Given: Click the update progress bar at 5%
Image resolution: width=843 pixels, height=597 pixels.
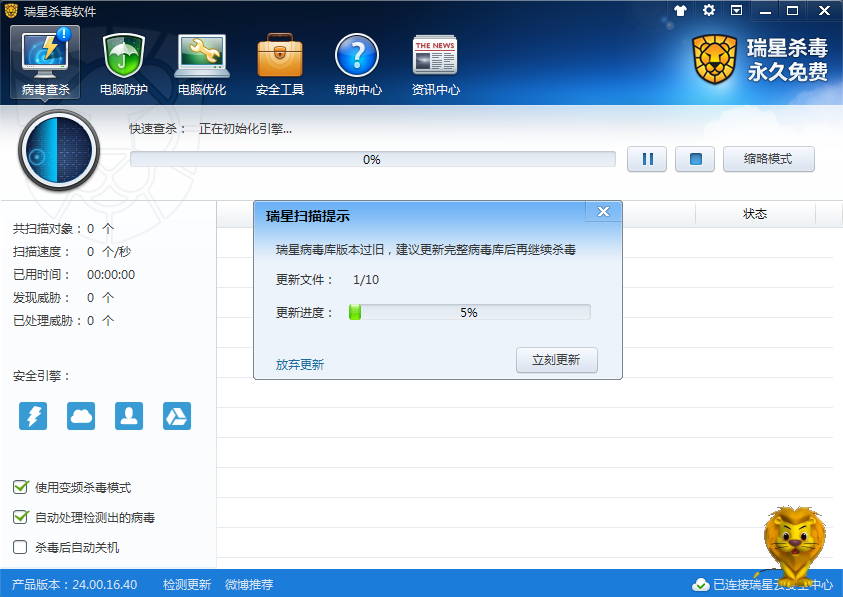Looking at the screenshot, I should [470, 313].
